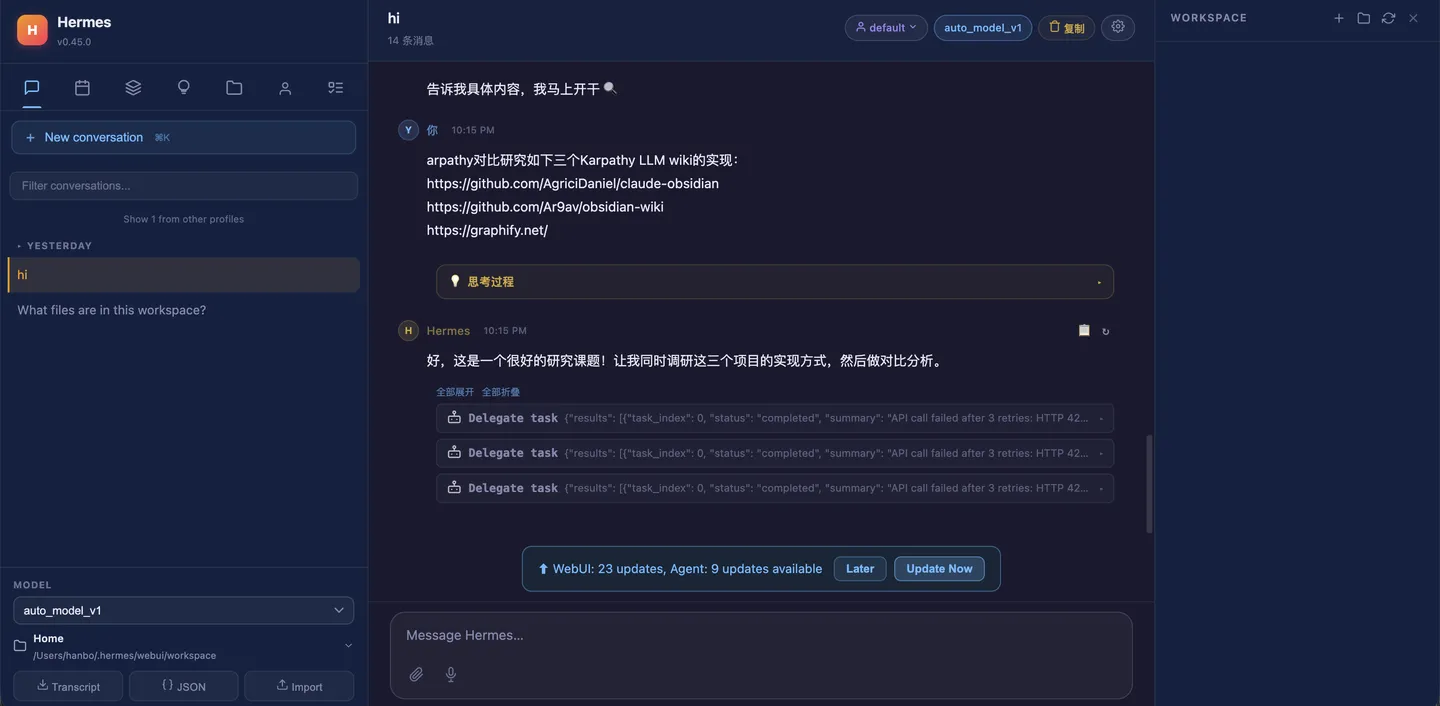1440x706 pixels.
Task: Click into the Filter conversations field
Action: (184, 186)
